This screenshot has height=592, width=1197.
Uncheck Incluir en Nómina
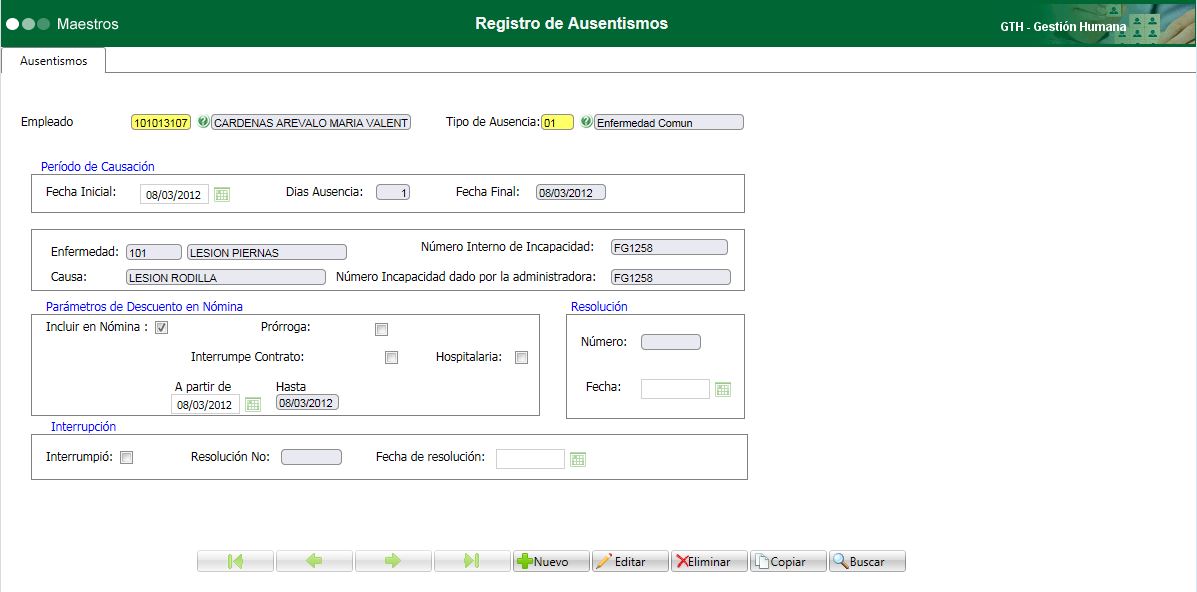pos(161,327)
